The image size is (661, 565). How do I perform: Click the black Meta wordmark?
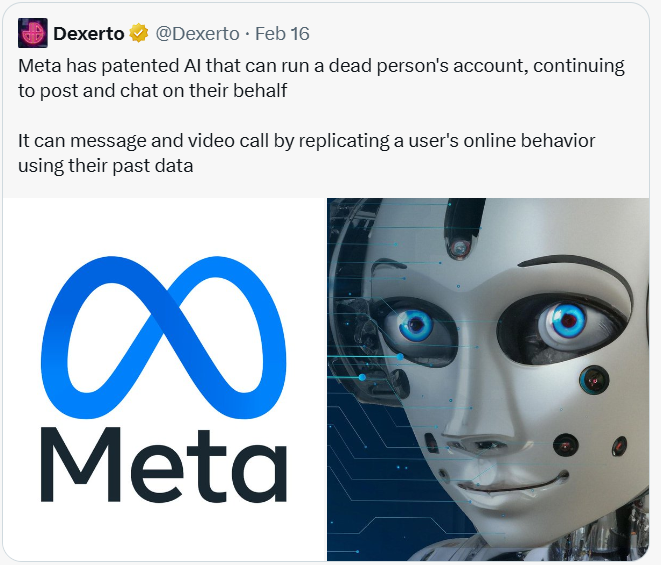coord(163,468)
